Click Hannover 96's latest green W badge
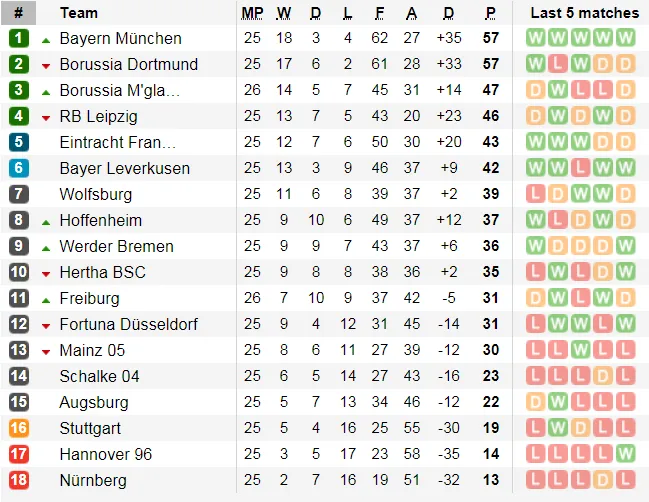The height and width of the screenshot is (502, 649). pyautogui.click(x=626, y=454)
